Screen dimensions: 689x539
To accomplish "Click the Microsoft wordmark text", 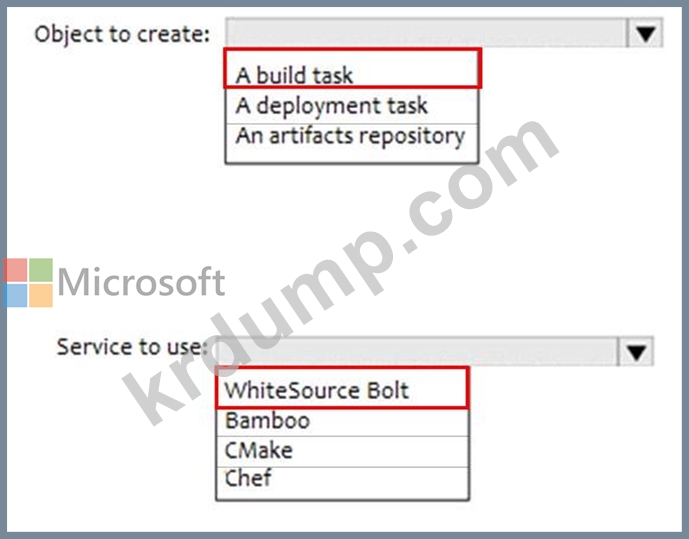I will [x=141, y=283].
